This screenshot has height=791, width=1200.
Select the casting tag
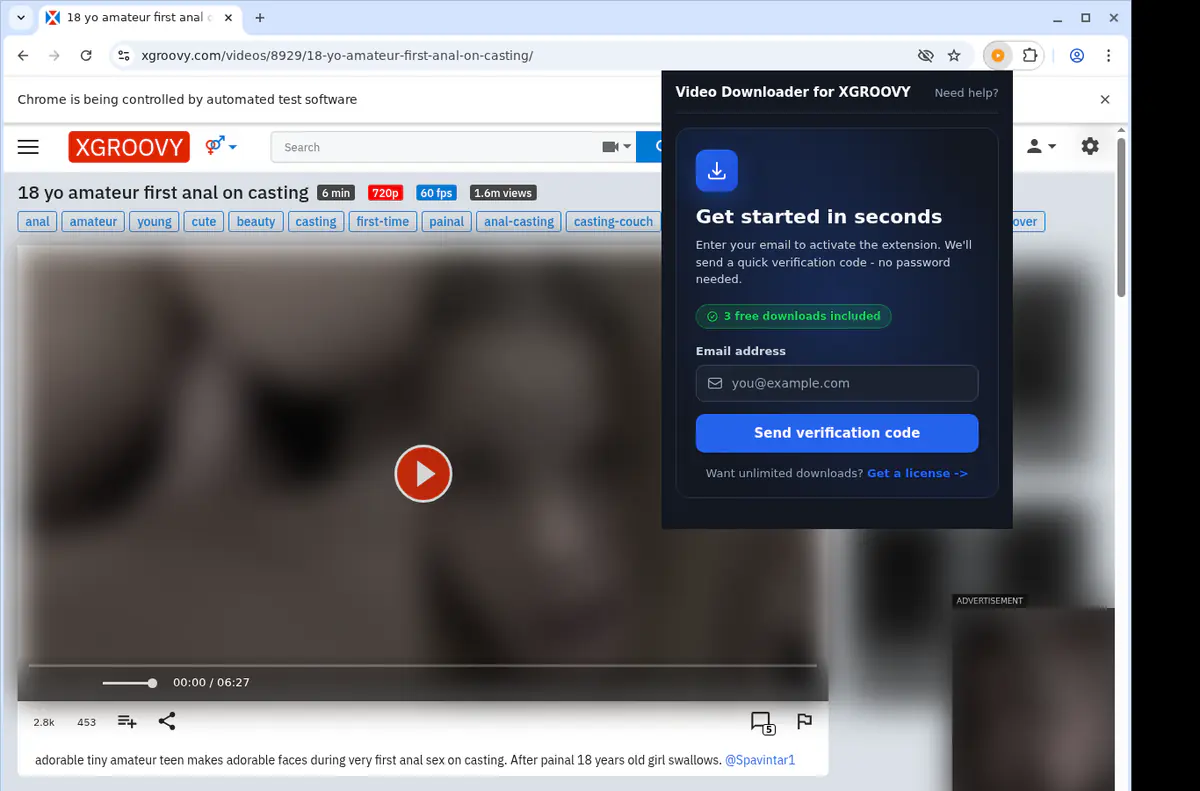316,222
